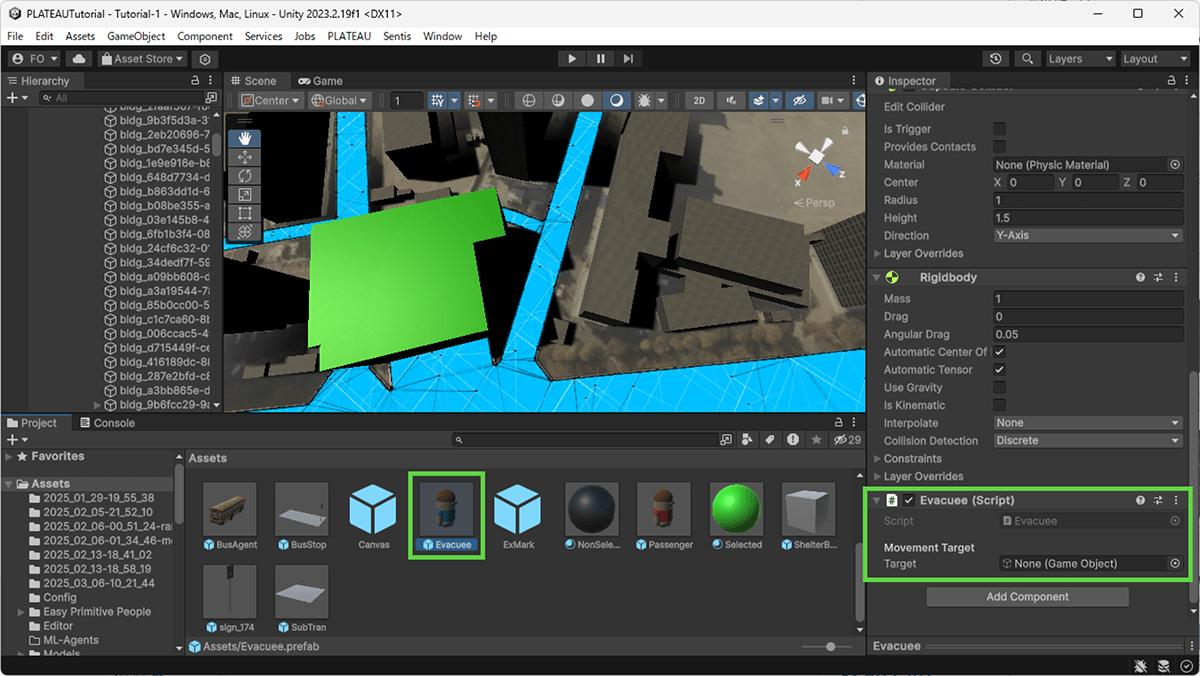The image size is (1200, 676).
Task: Open the Global handle rotation dropdown
Action: tap(339, 100)
